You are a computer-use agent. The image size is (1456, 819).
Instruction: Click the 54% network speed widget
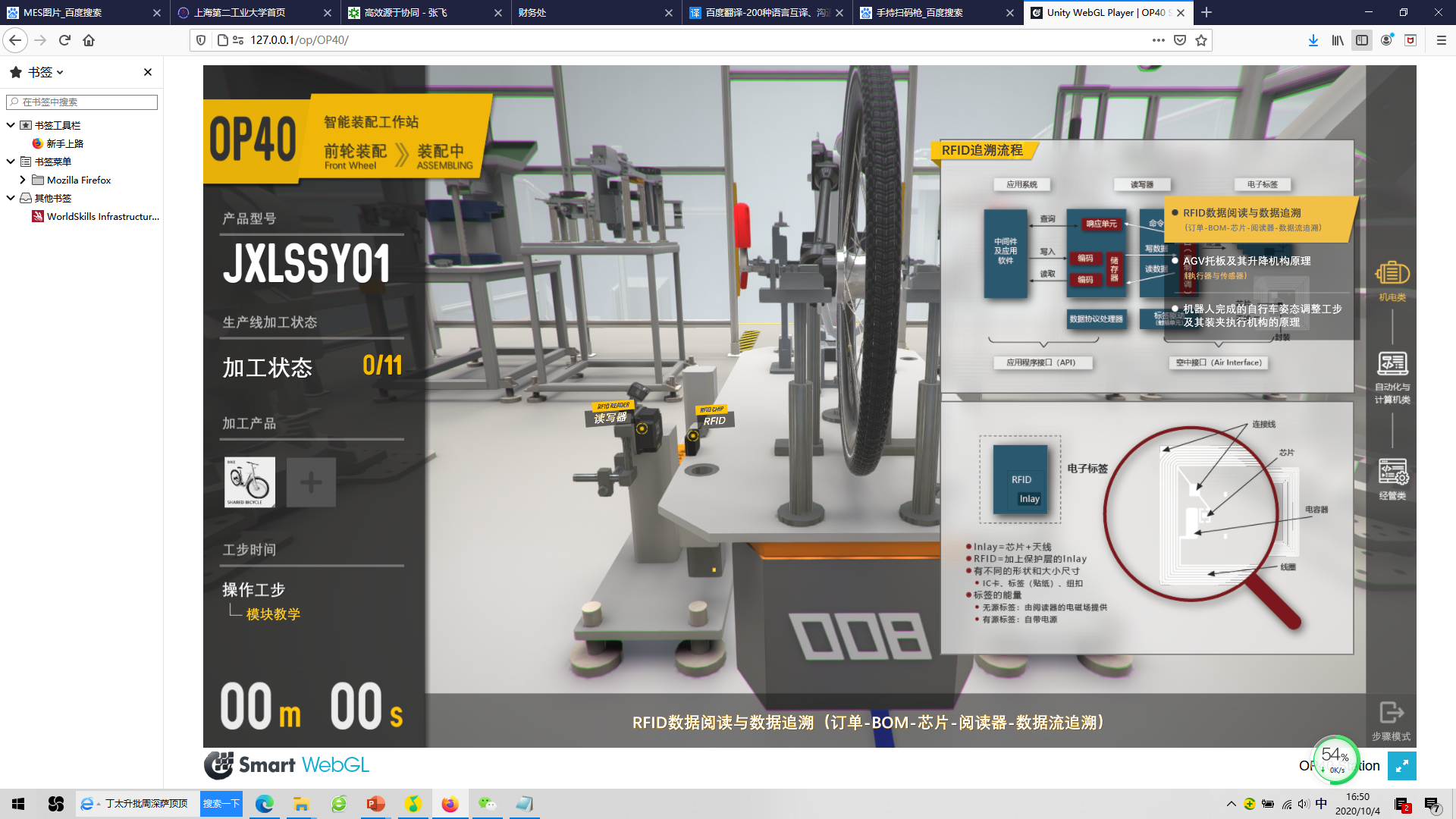1335,759
